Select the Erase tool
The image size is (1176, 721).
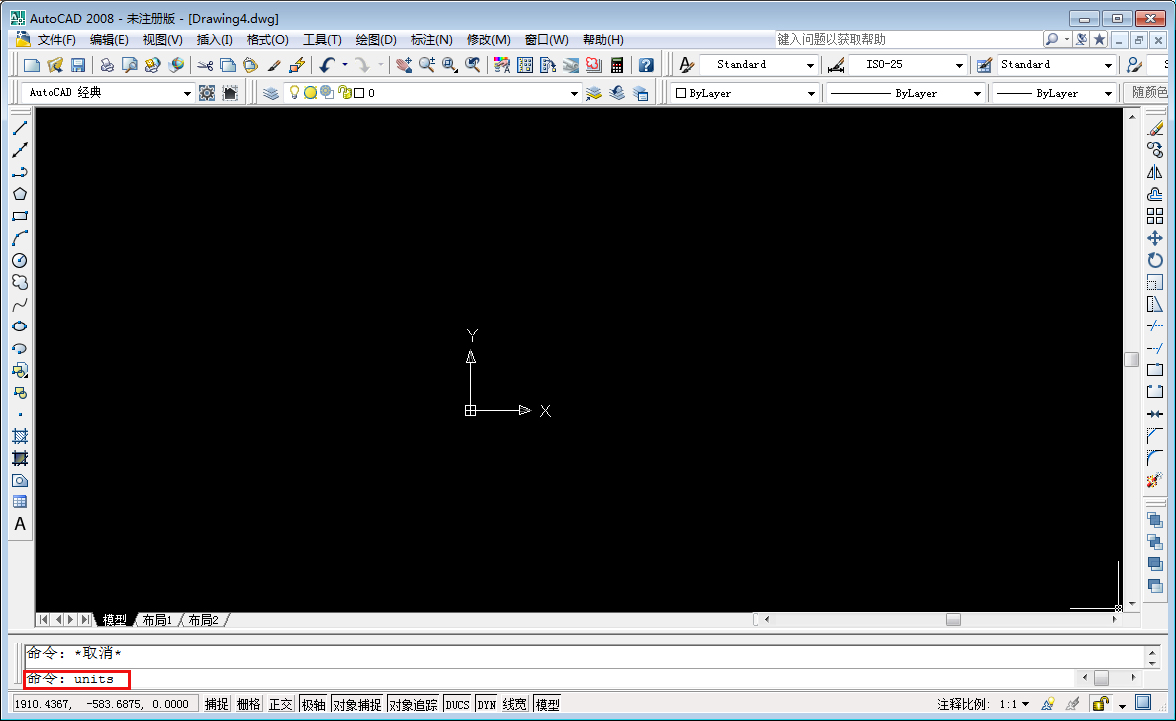tap(1157, 126)
